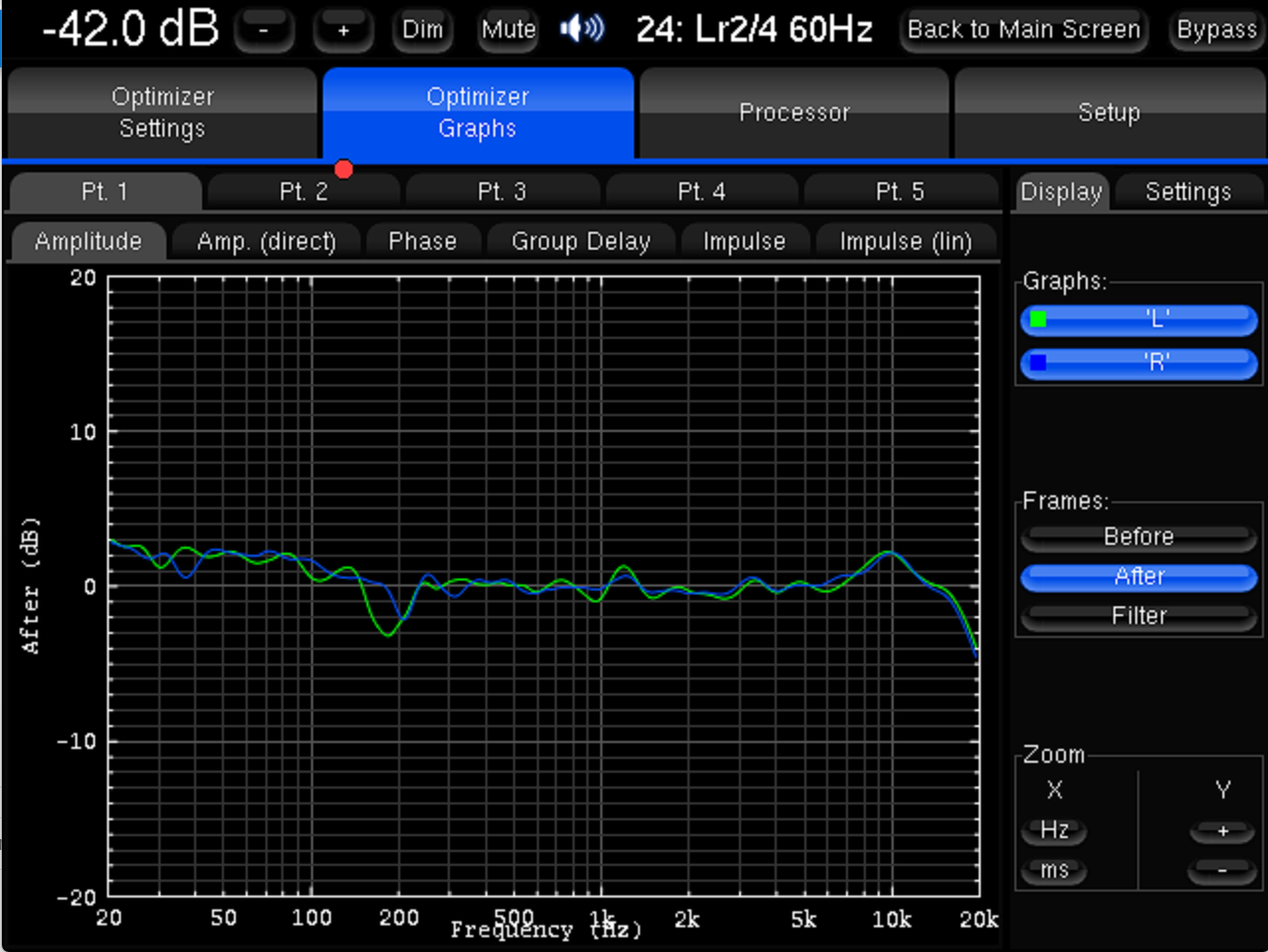This screenshot has width=1268, height=952.
Task: Select the Display side tab
Action: (1061, 192)
